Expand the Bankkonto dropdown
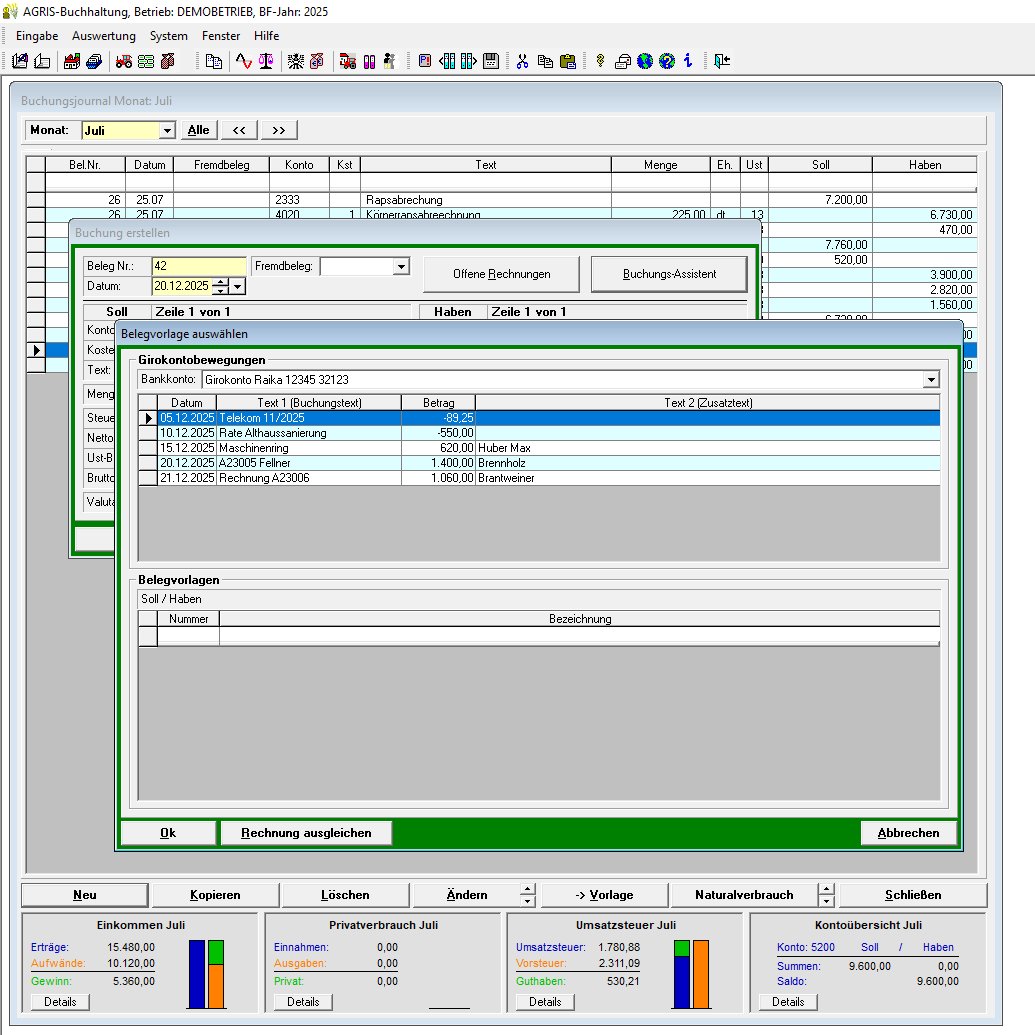The width and height of the screenshot is (1035, 1035). coord(931,380)
